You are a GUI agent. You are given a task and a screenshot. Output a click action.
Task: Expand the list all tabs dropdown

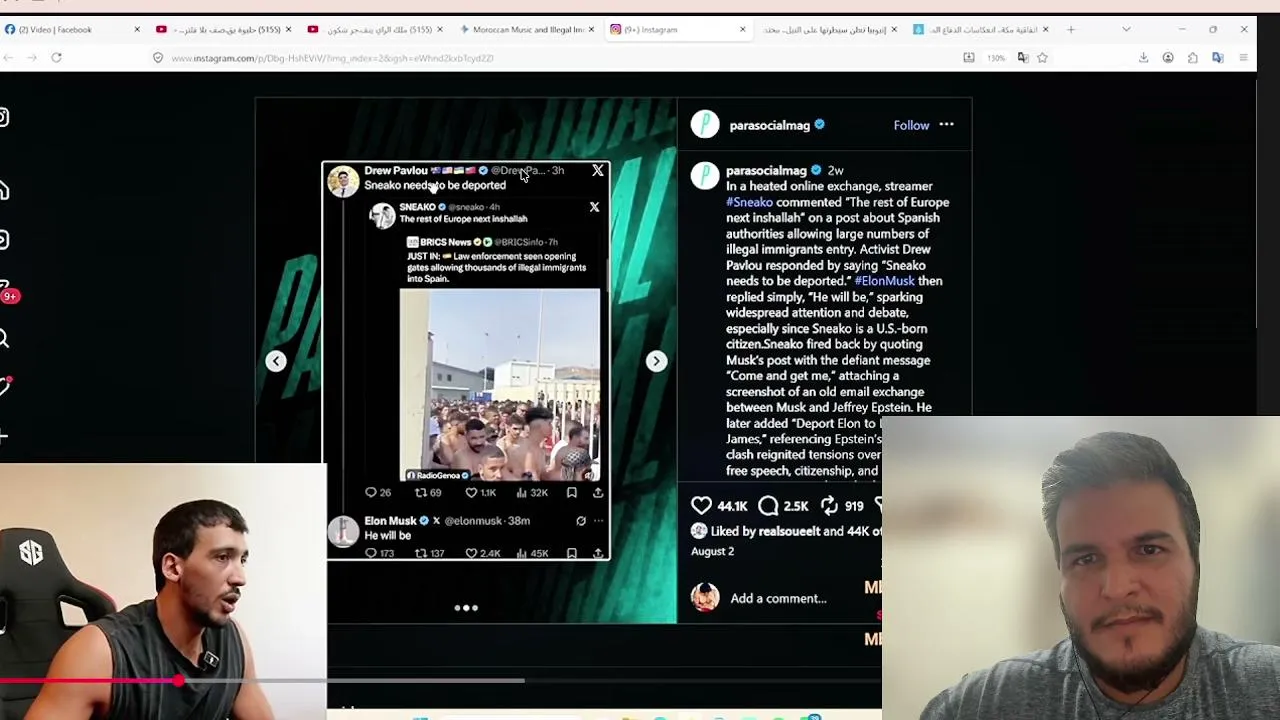(x=1126, y=30)
